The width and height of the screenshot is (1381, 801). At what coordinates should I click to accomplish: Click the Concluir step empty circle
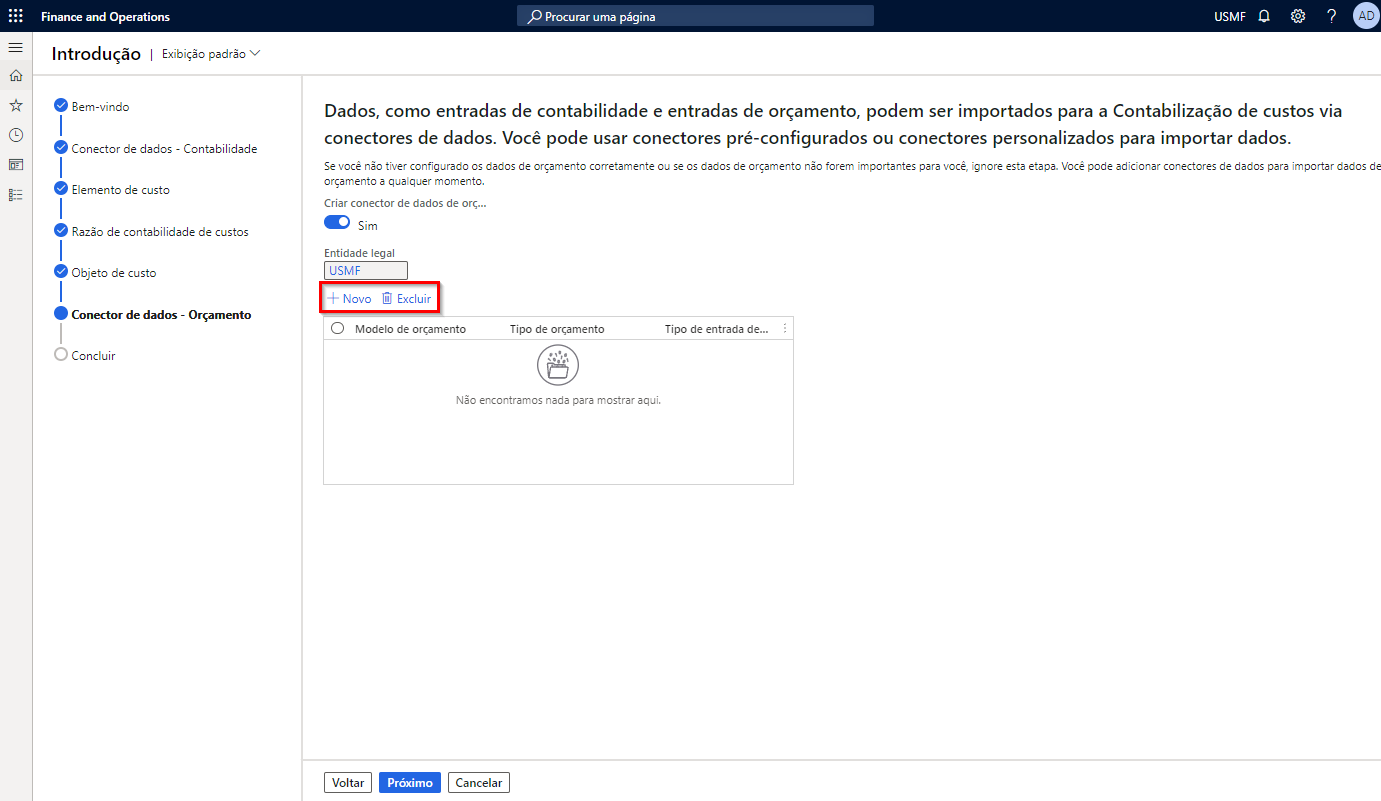click(61, 355)
